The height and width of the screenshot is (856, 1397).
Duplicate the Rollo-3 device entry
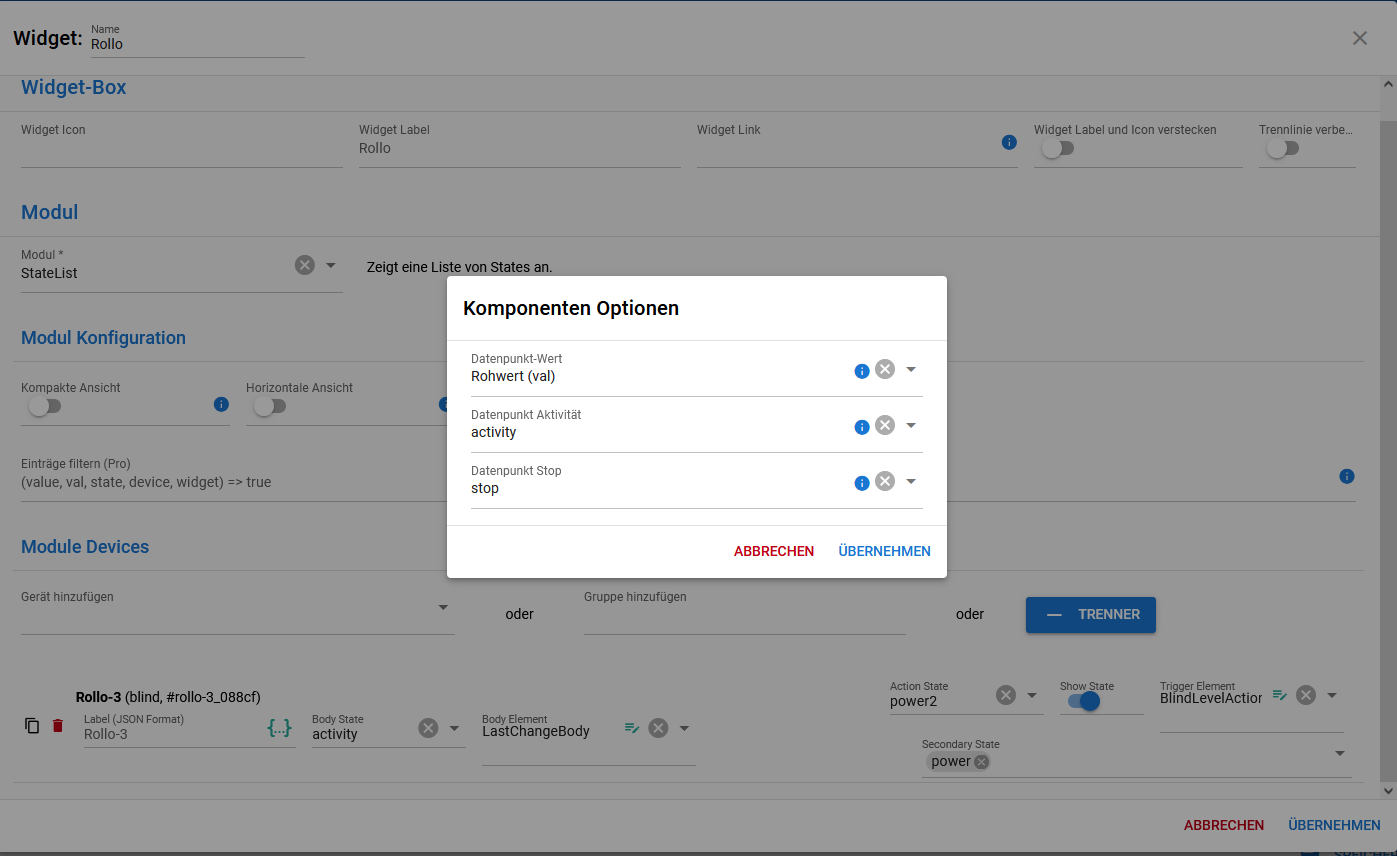32,726
